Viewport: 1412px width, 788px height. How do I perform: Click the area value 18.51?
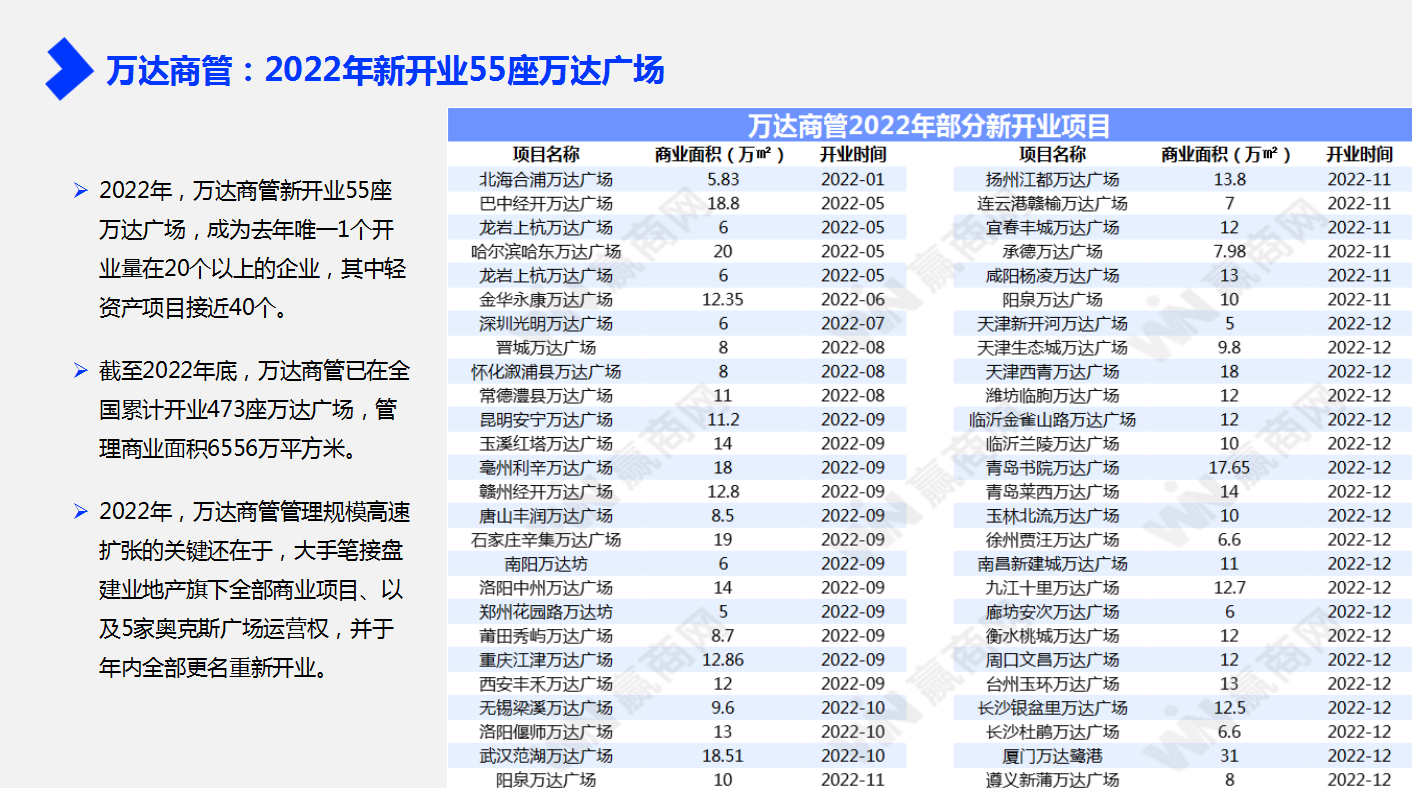tap(722, 756)
